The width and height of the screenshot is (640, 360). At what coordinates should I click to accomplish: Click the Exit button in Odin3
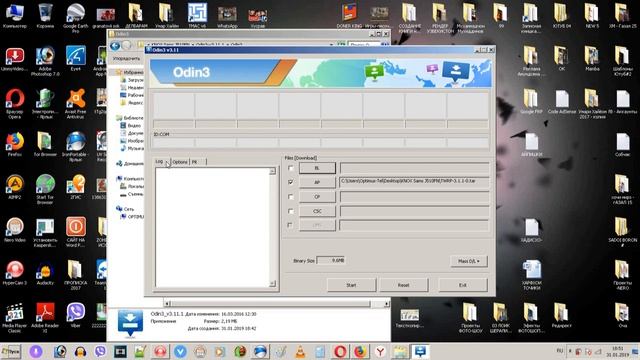[462, 285]
